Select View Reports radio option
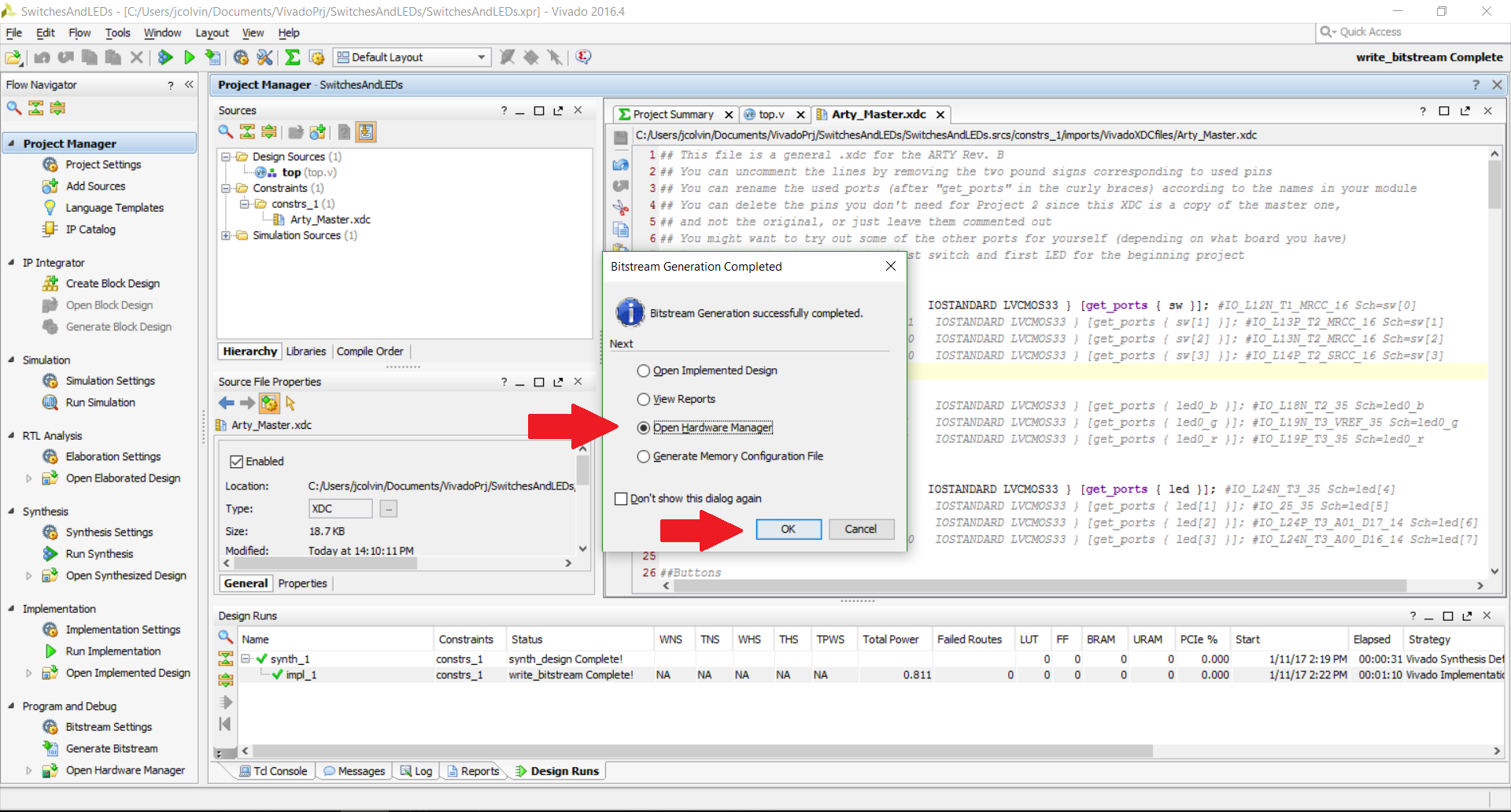Screen dimensions: 1511x812 click(x=644, y=399)
